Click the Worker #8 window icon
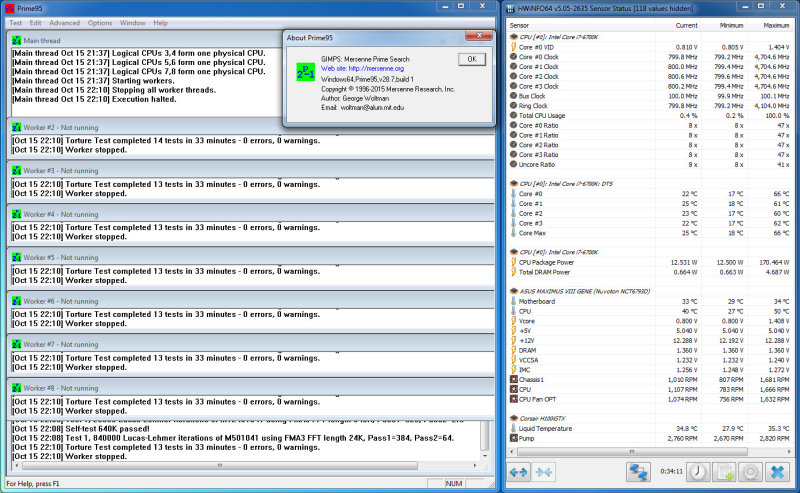The width and height of the screenshot is (800, 493). click(x=16, y=388)
